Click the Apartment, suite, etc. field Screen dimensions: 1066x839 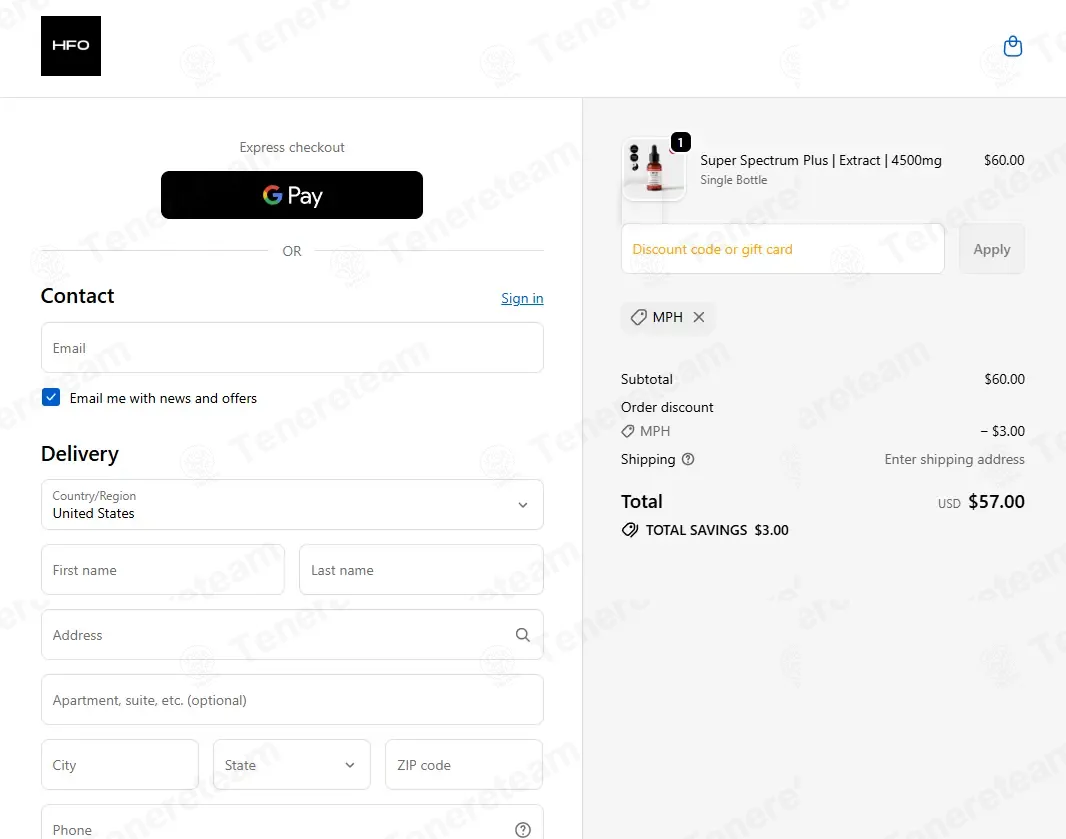coord(292,700)
